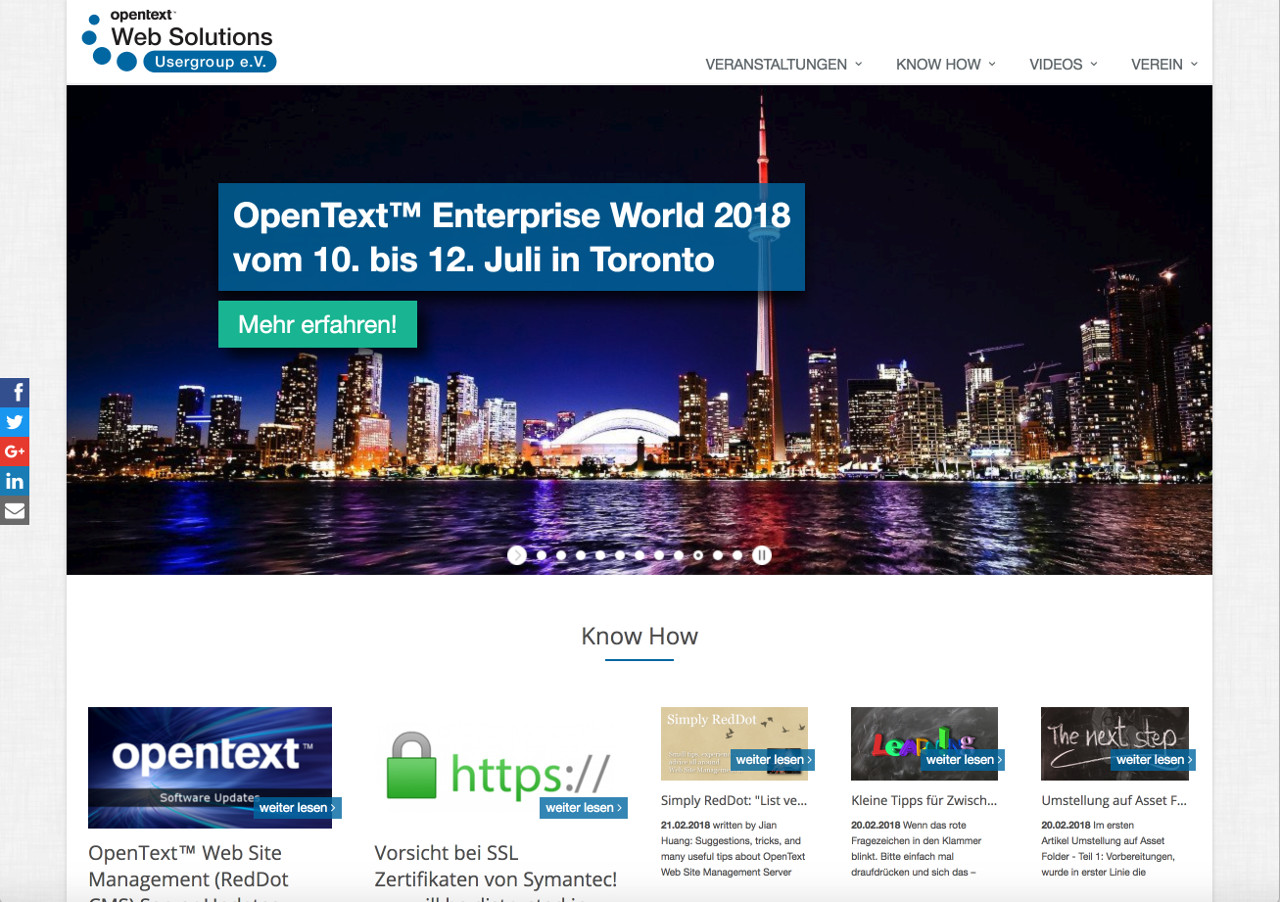1280x902 pixels.
Task: Jump to the second slide dot
Action: [561, 555]
